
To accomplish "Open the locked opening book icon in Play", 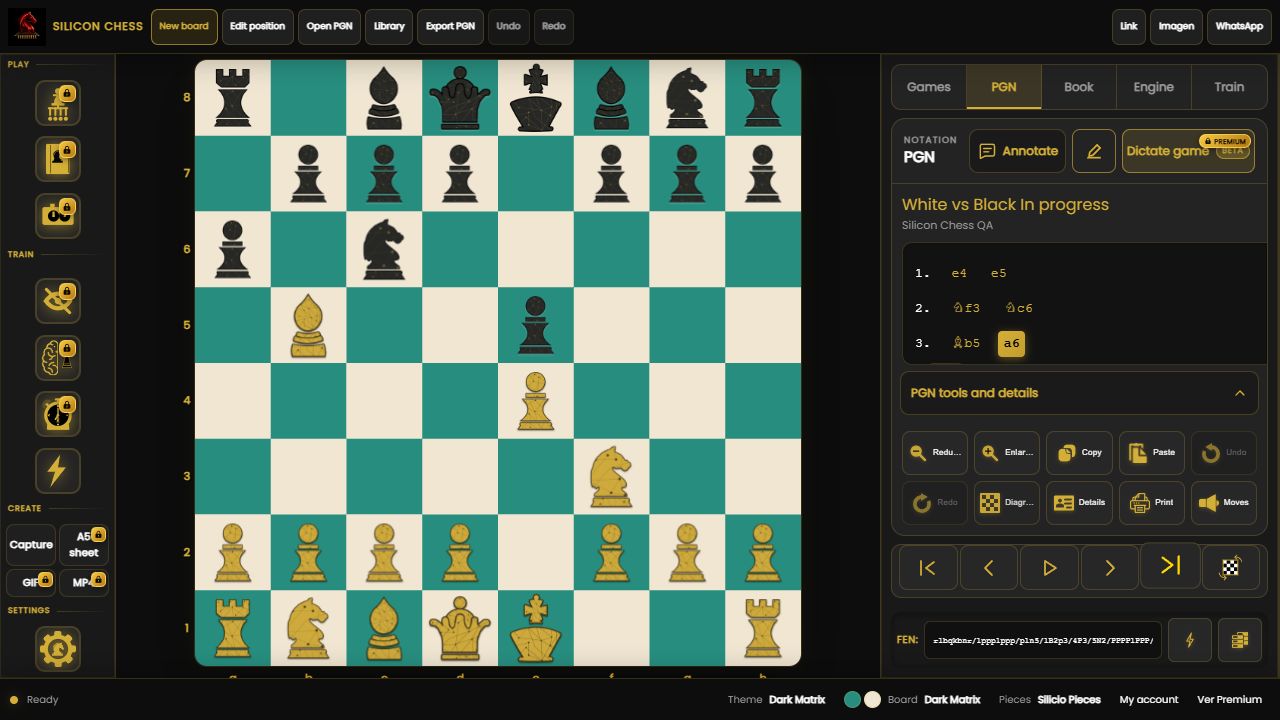I will pos(58,159).
